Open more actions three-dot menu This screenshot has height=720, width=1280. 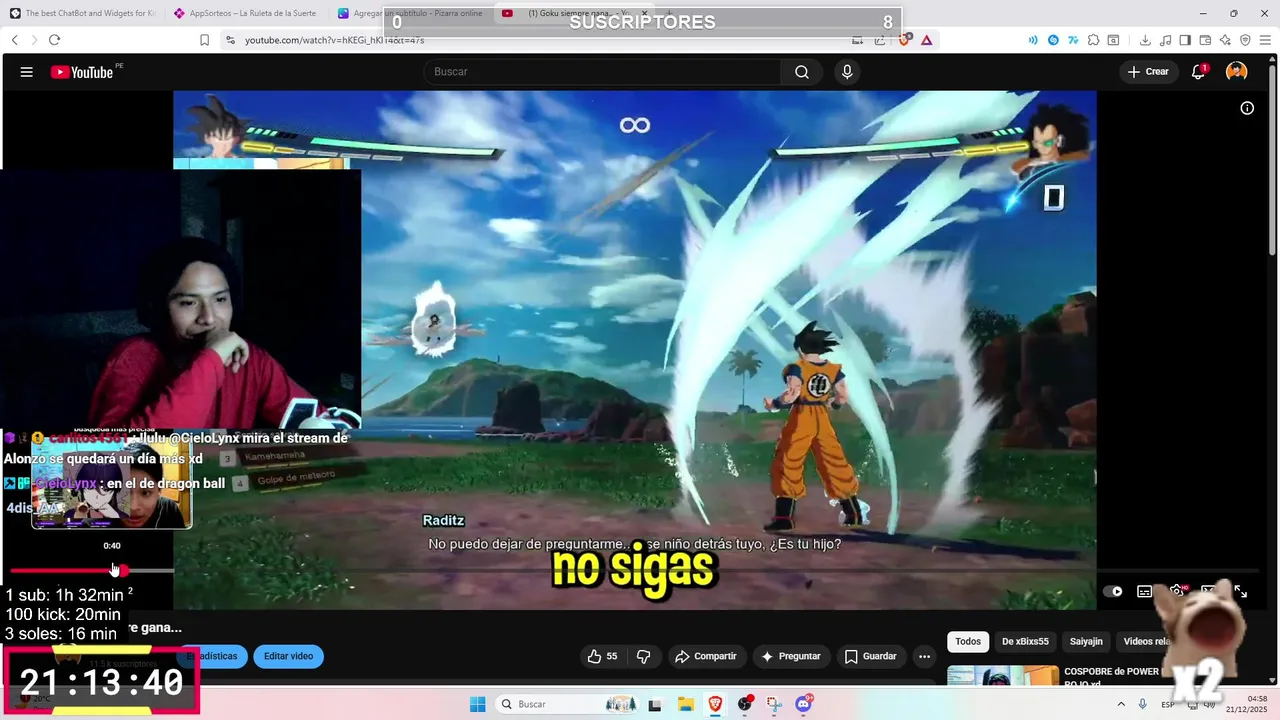click(x=924, y=656)
